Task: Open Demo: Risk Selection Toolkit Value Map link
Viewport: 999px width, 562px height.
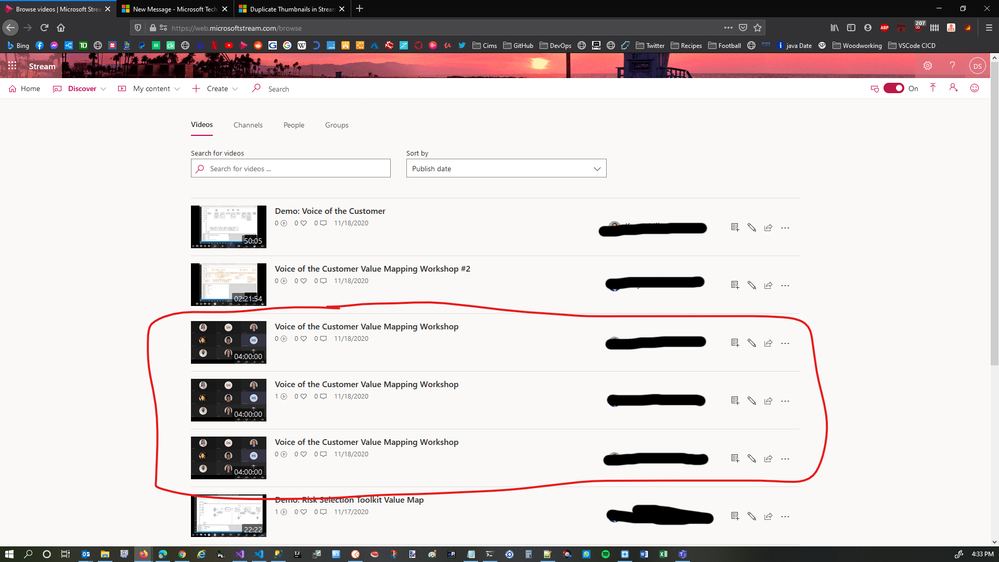Action: click(x=349, y=500)
